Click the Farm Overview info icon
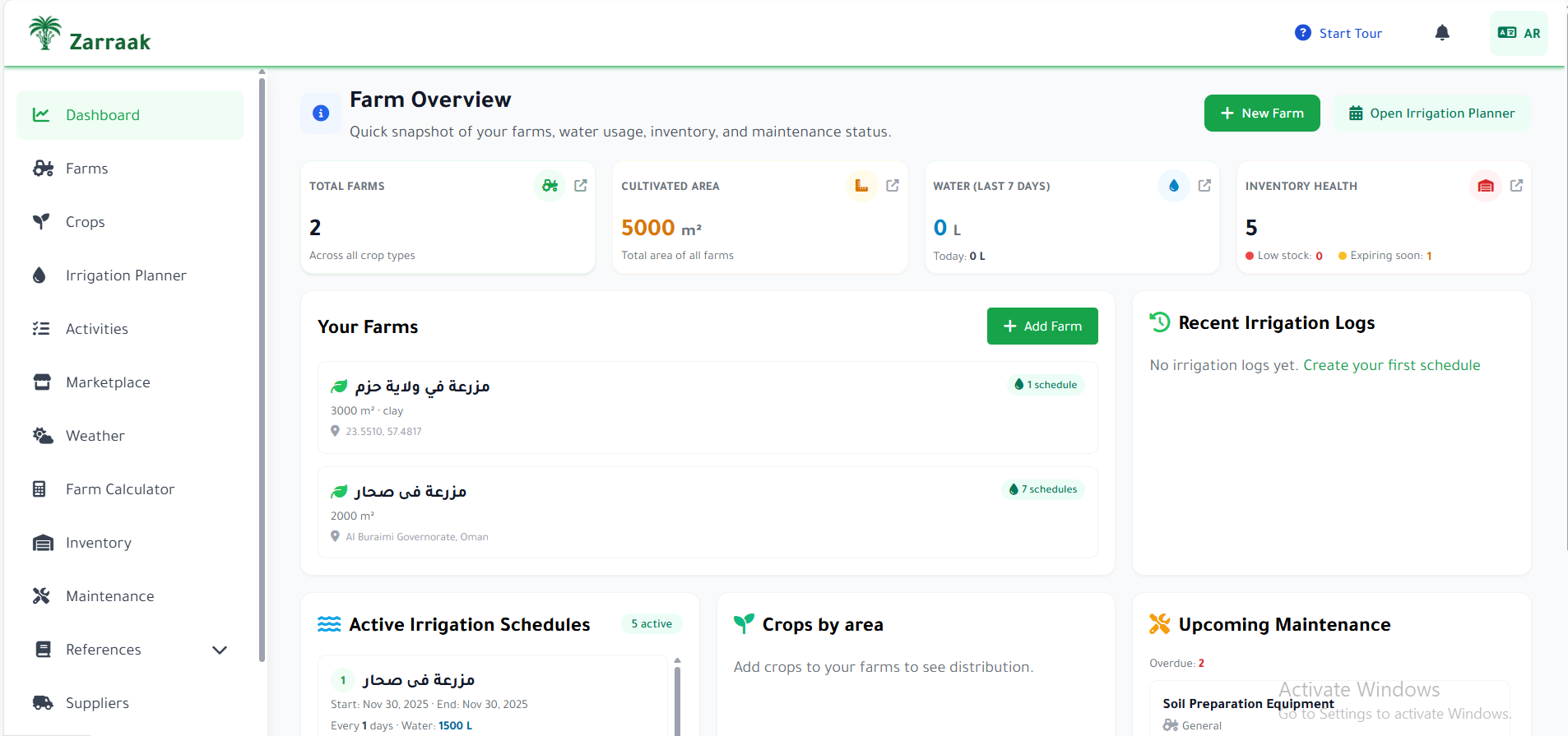 [x=321, y=113]
